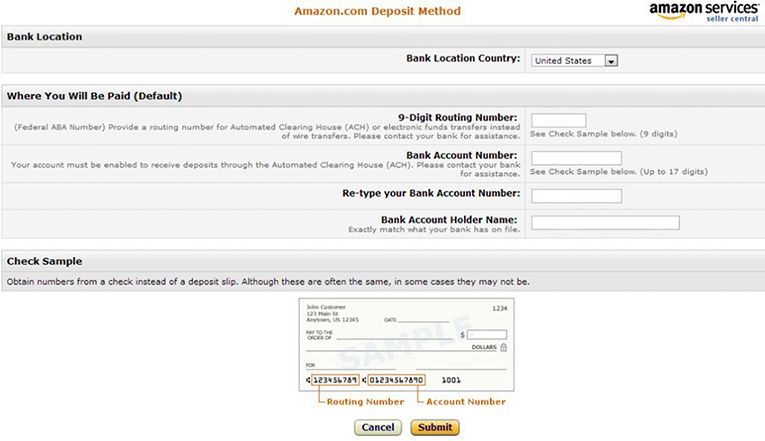Click the 'Your account must be enabled' description text

coord(265,169)
